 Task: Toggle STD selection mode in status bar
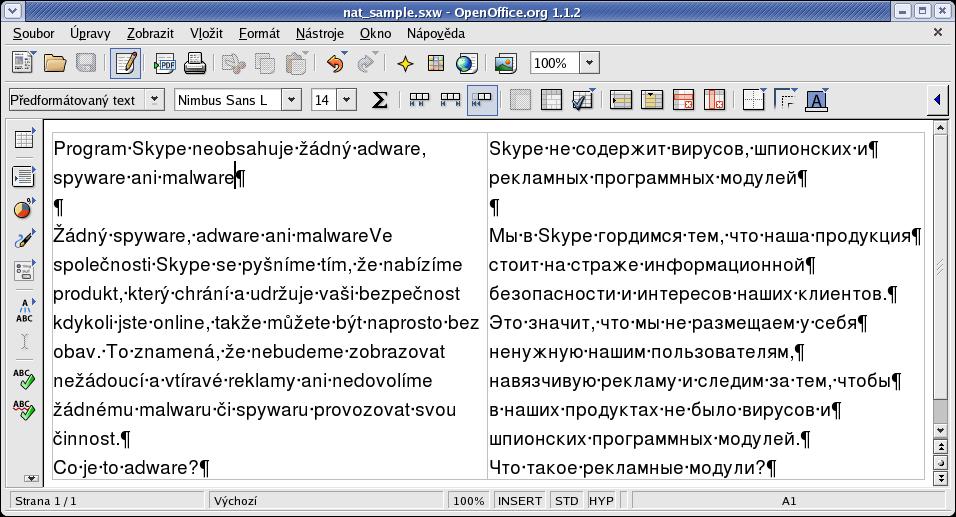coord(566,501)
